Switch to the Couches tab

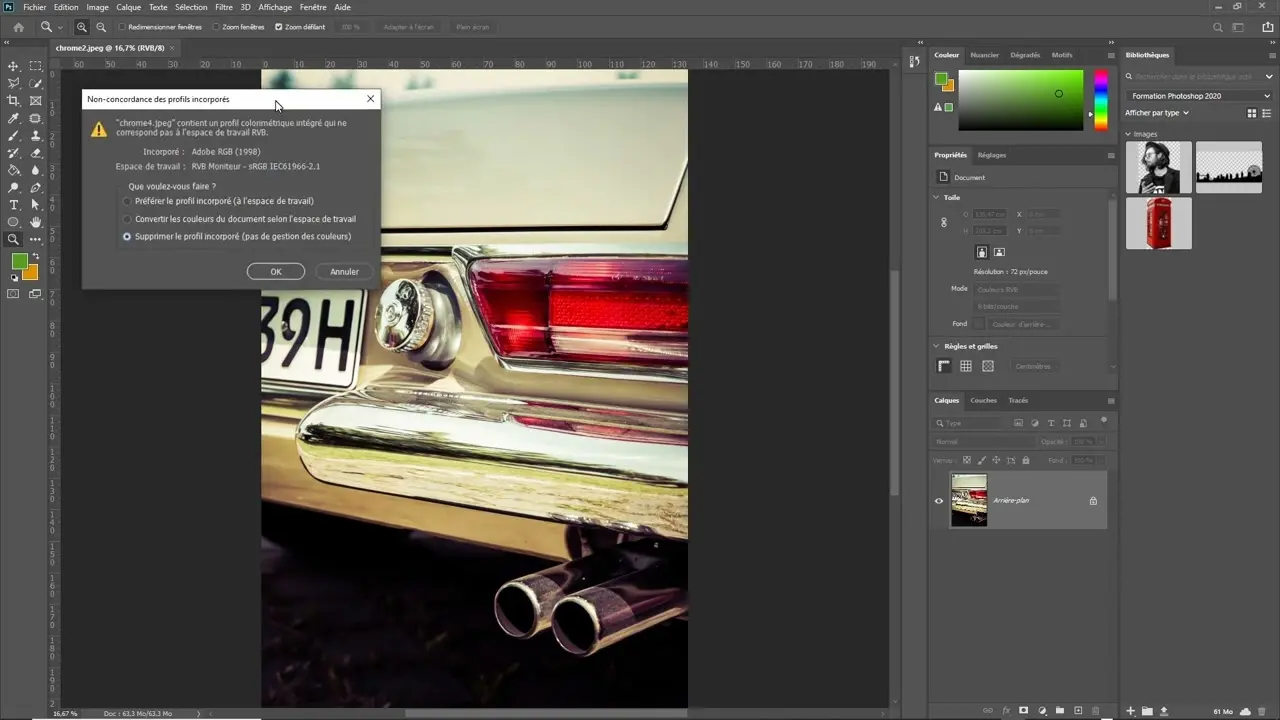pos(983,400)
